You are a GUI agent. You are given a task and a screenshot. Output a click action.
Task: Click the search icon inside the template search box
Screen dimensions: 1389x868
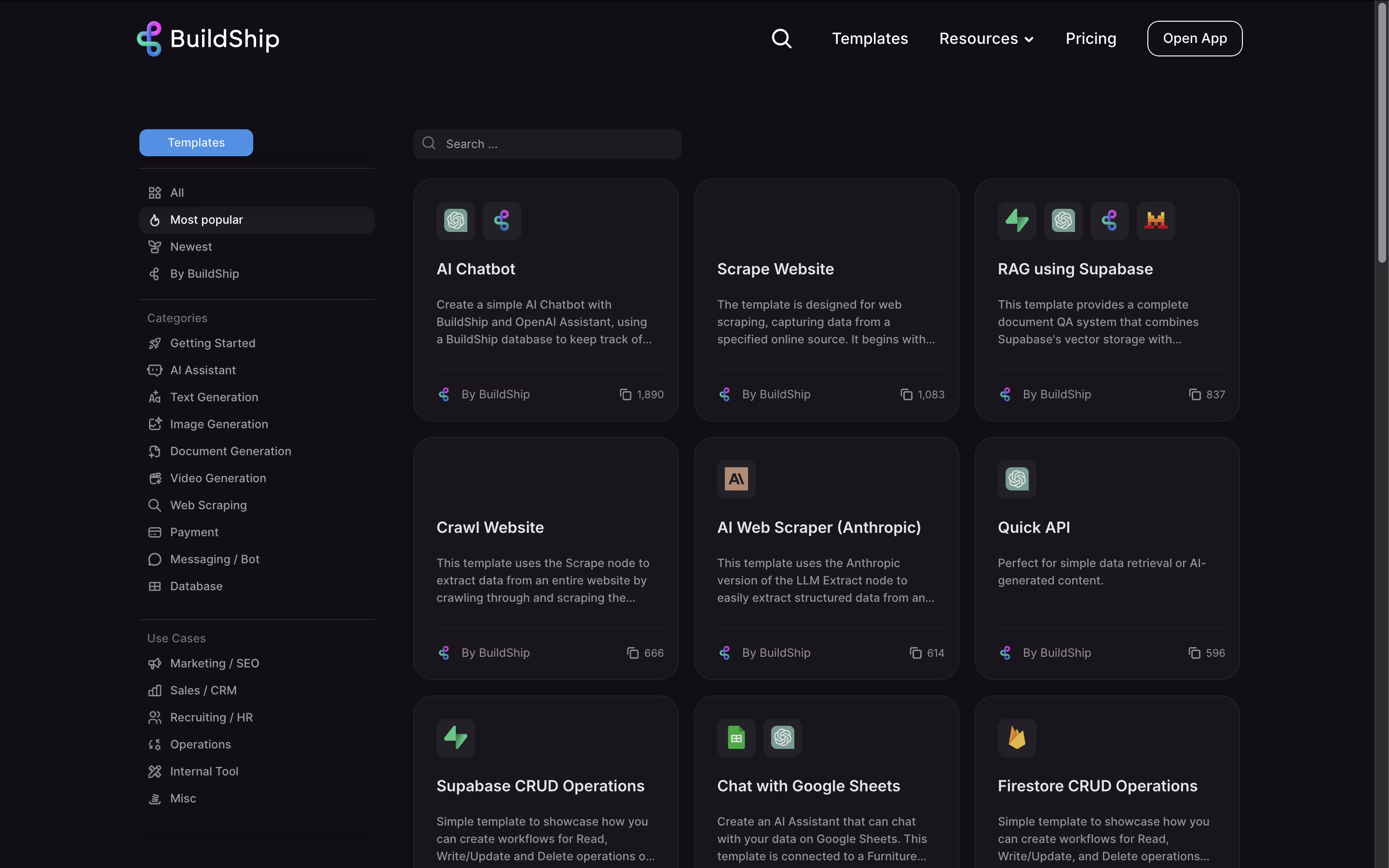coord(429,143)
